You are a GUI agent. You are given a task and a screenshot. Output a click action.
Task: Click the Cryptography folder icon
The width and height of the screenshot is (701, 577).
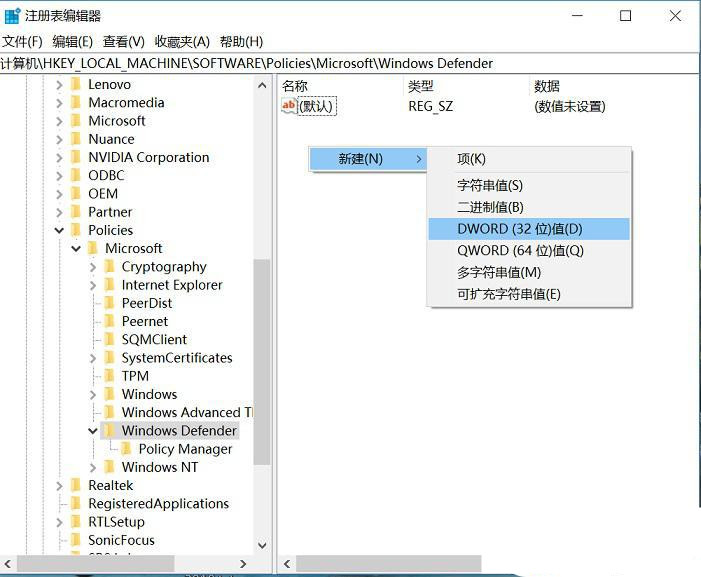[110, 267]
